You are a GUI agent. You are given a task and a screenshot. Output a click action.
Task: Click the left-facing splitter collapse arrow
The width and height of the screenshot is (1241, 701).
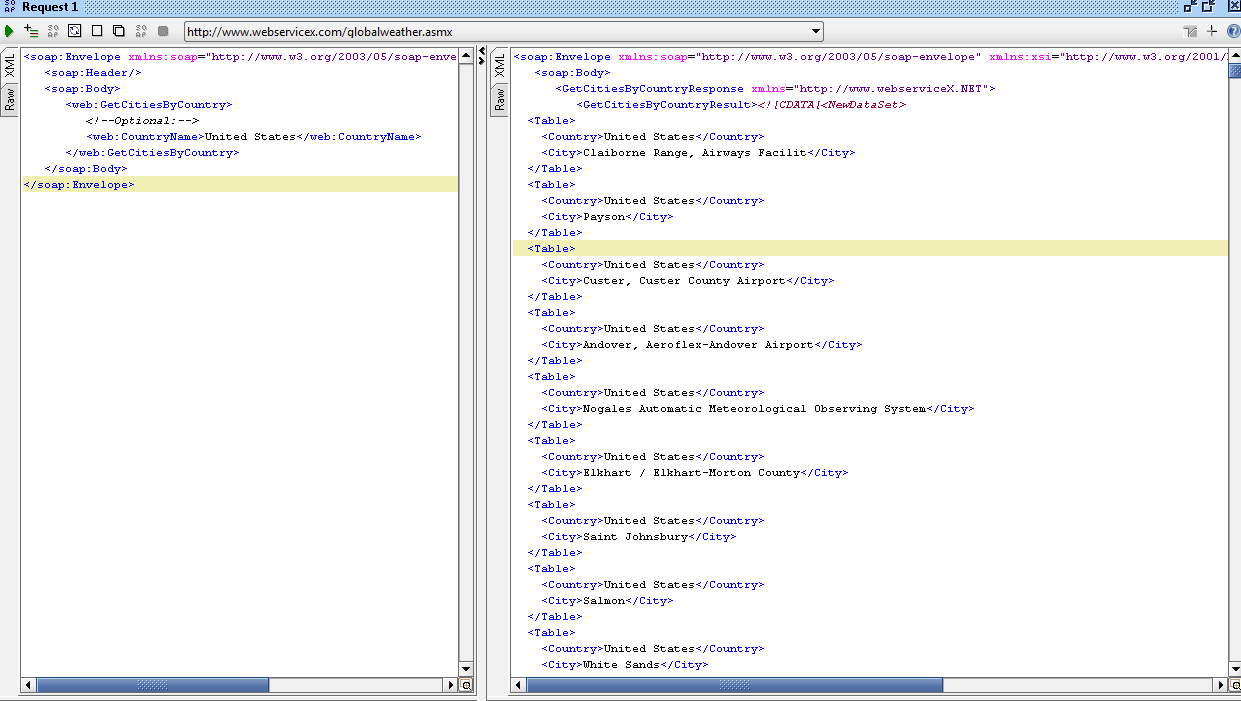482,52
